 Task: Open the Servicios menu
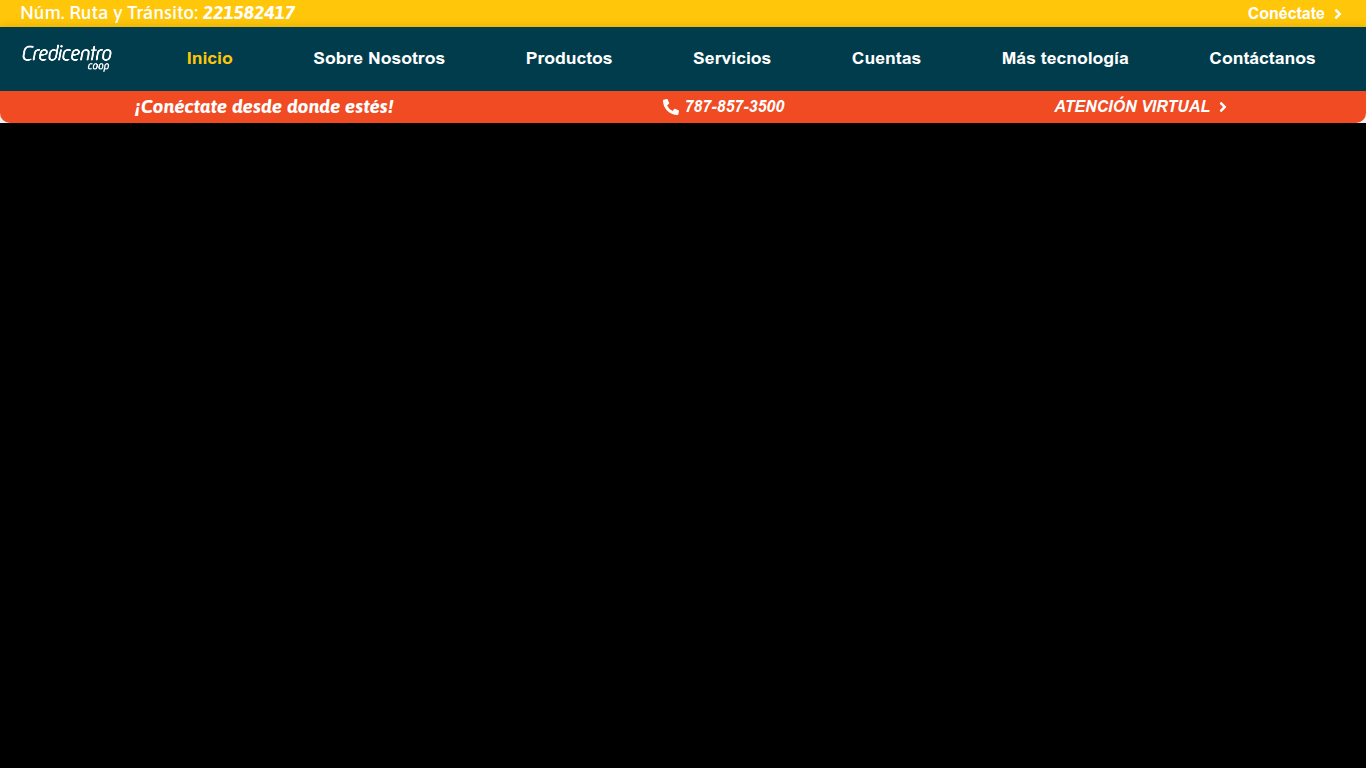tap(732, 58)
